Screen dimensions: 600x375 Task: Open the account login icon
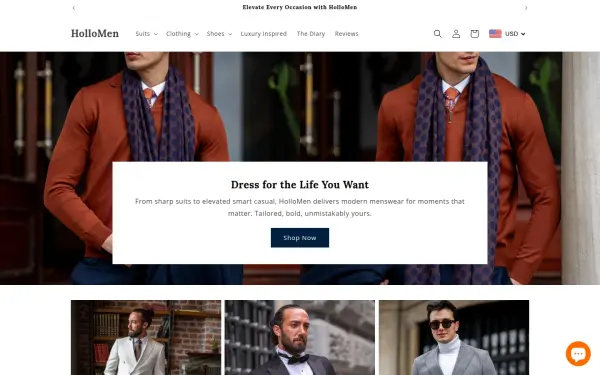pyautogui.click(x=456, y=34)
